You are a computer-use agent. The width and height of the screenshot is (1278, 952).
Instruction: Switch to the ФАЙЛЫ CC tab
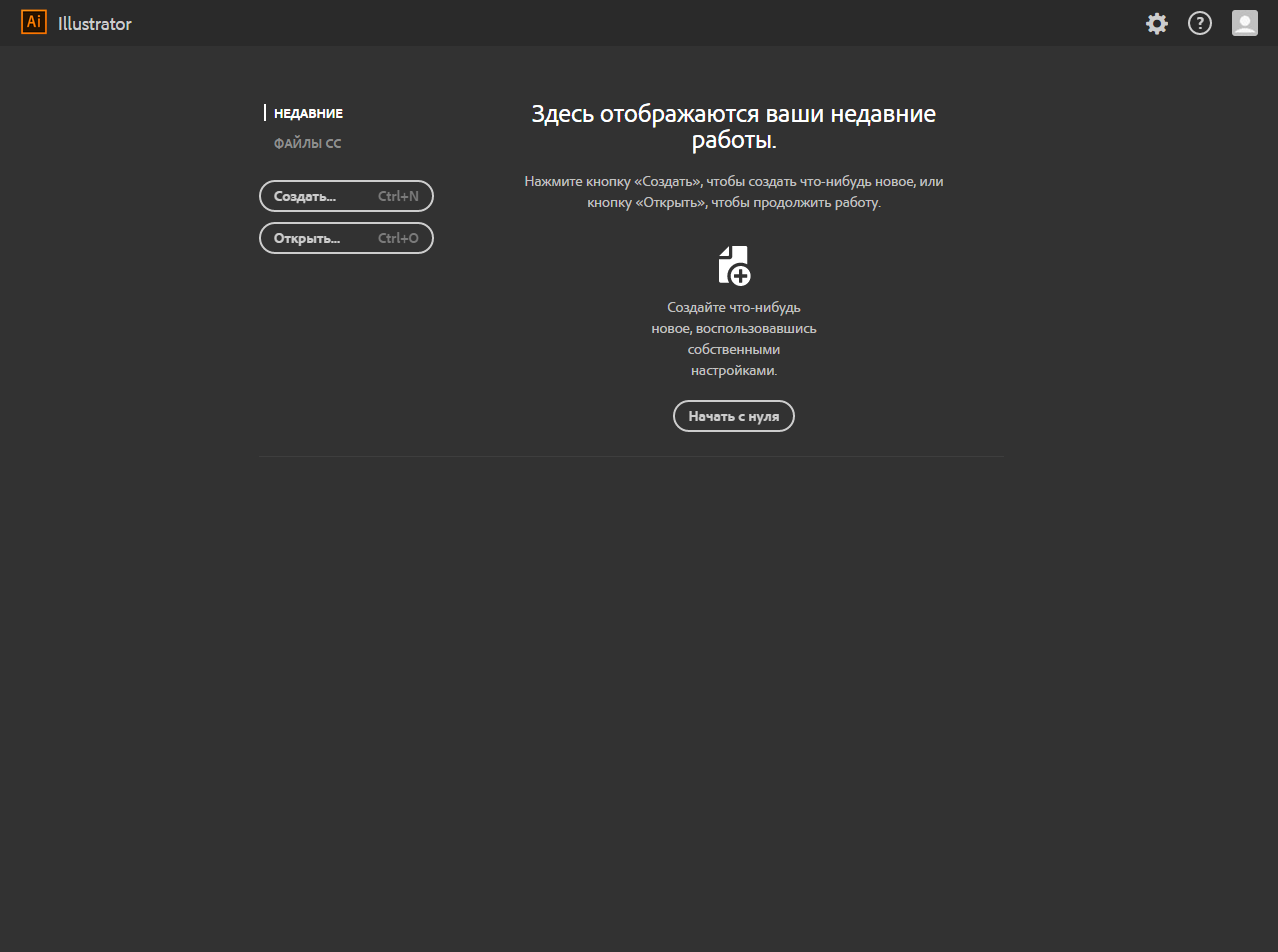tap(307, 144)
